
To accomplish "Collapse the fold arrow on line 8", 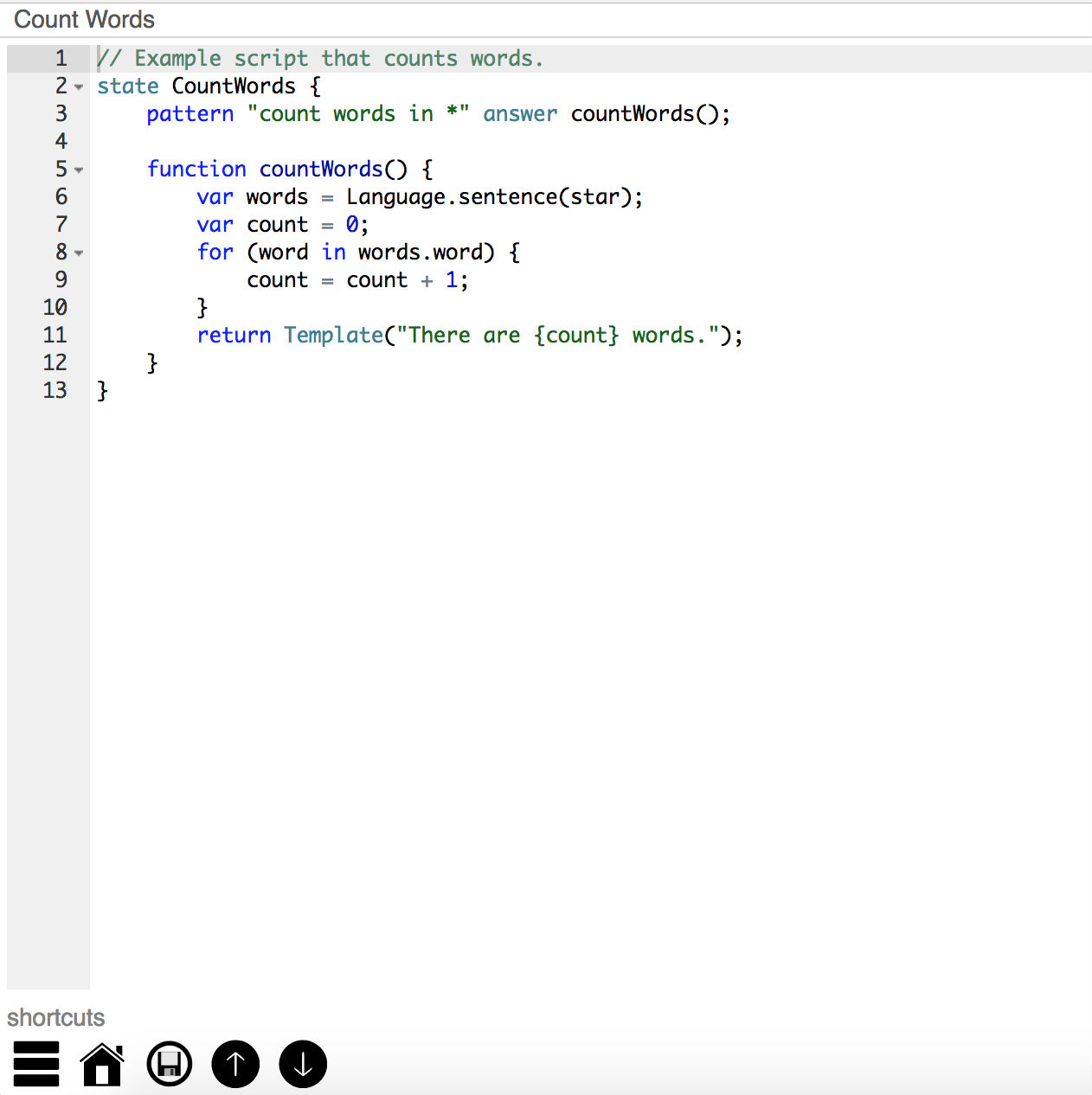I will pyautogui.click(x=79, y=253).
